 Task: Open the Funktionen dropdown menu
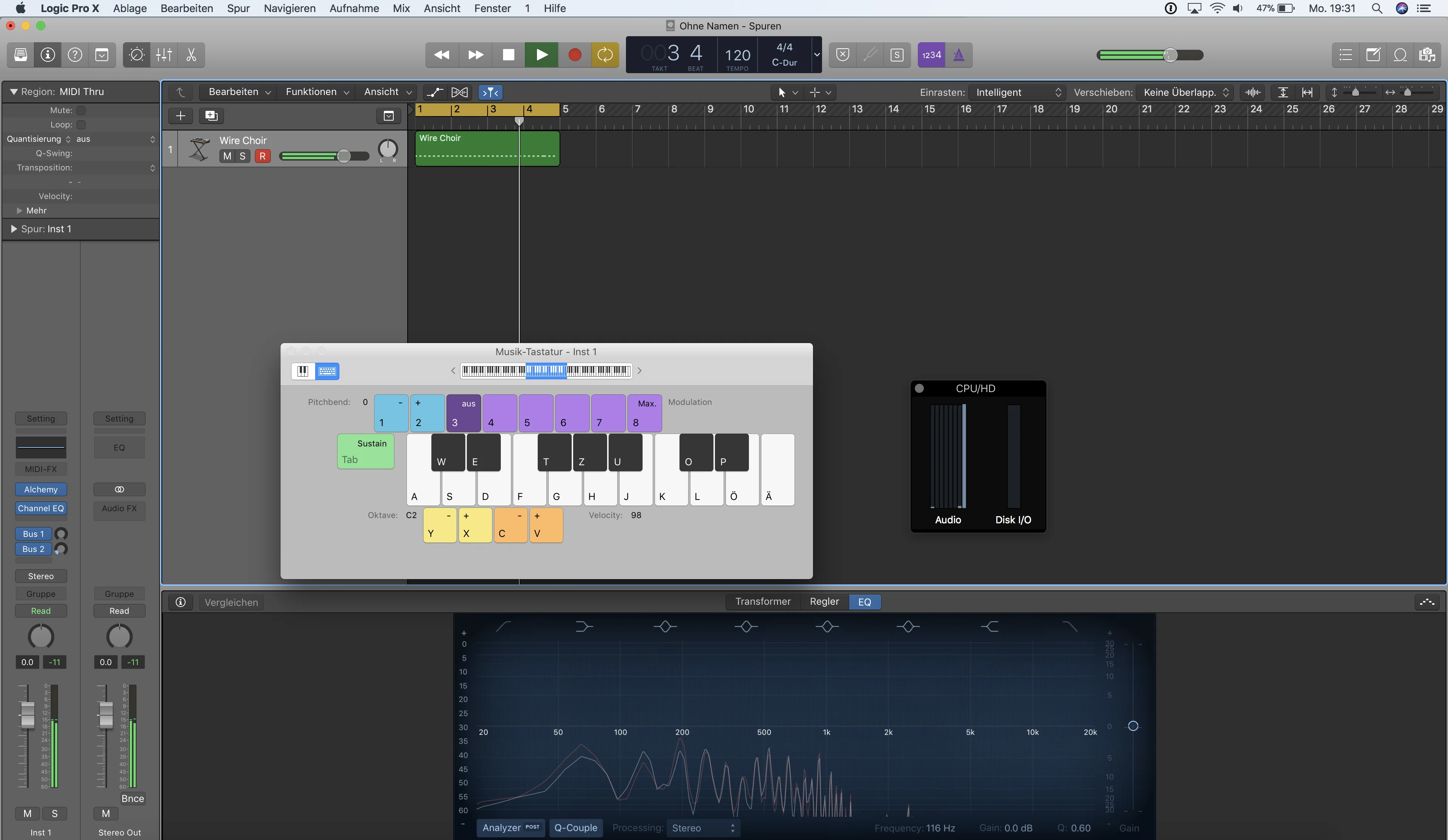tap(317, 92)
